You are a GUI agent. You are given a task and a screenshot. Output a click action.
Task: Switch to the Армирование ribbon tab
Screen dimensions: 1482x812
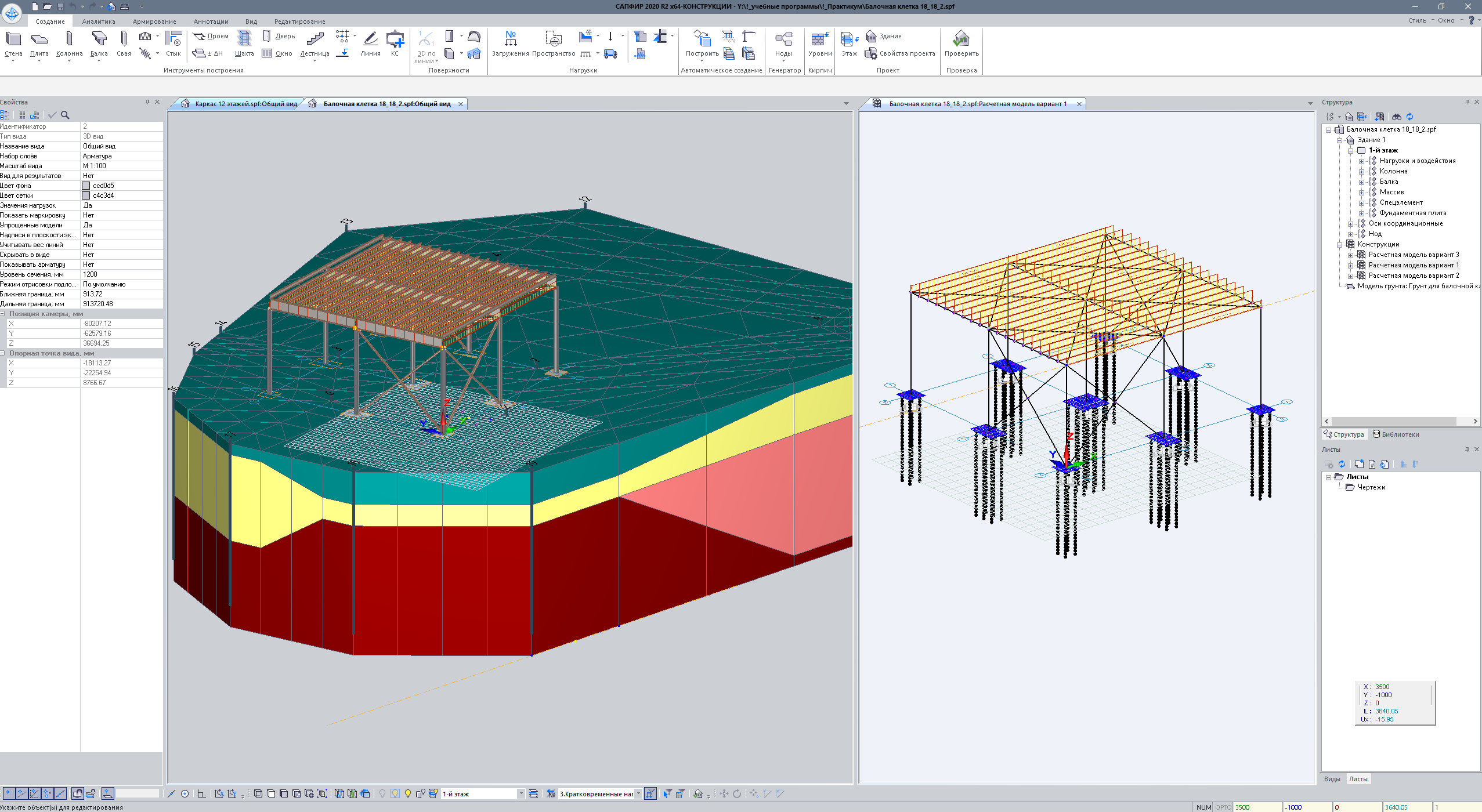click(x=154, y=21)
